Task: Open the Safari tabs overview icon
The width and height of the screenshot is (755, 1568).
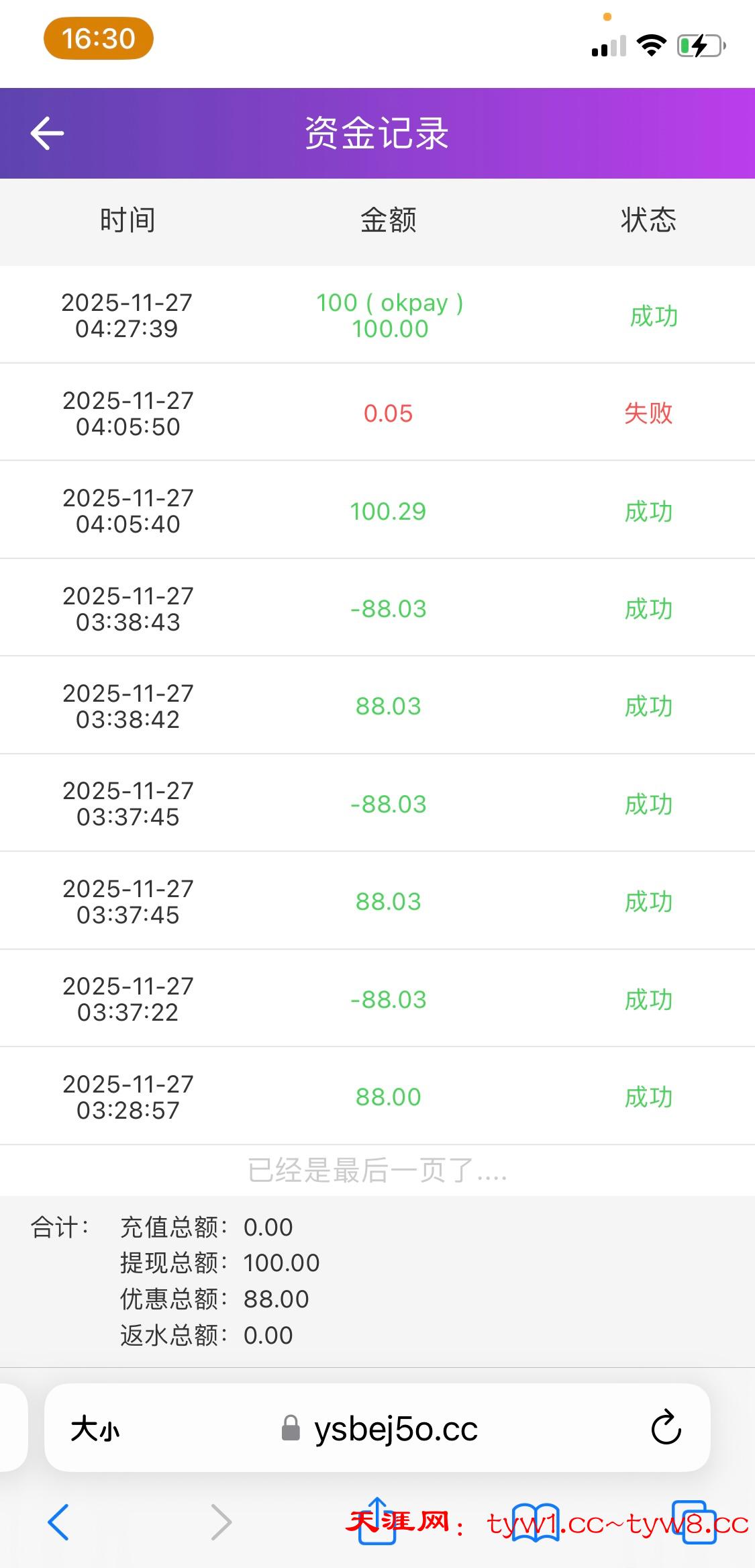Action: pyautogui.click(x=693, y=1522)
